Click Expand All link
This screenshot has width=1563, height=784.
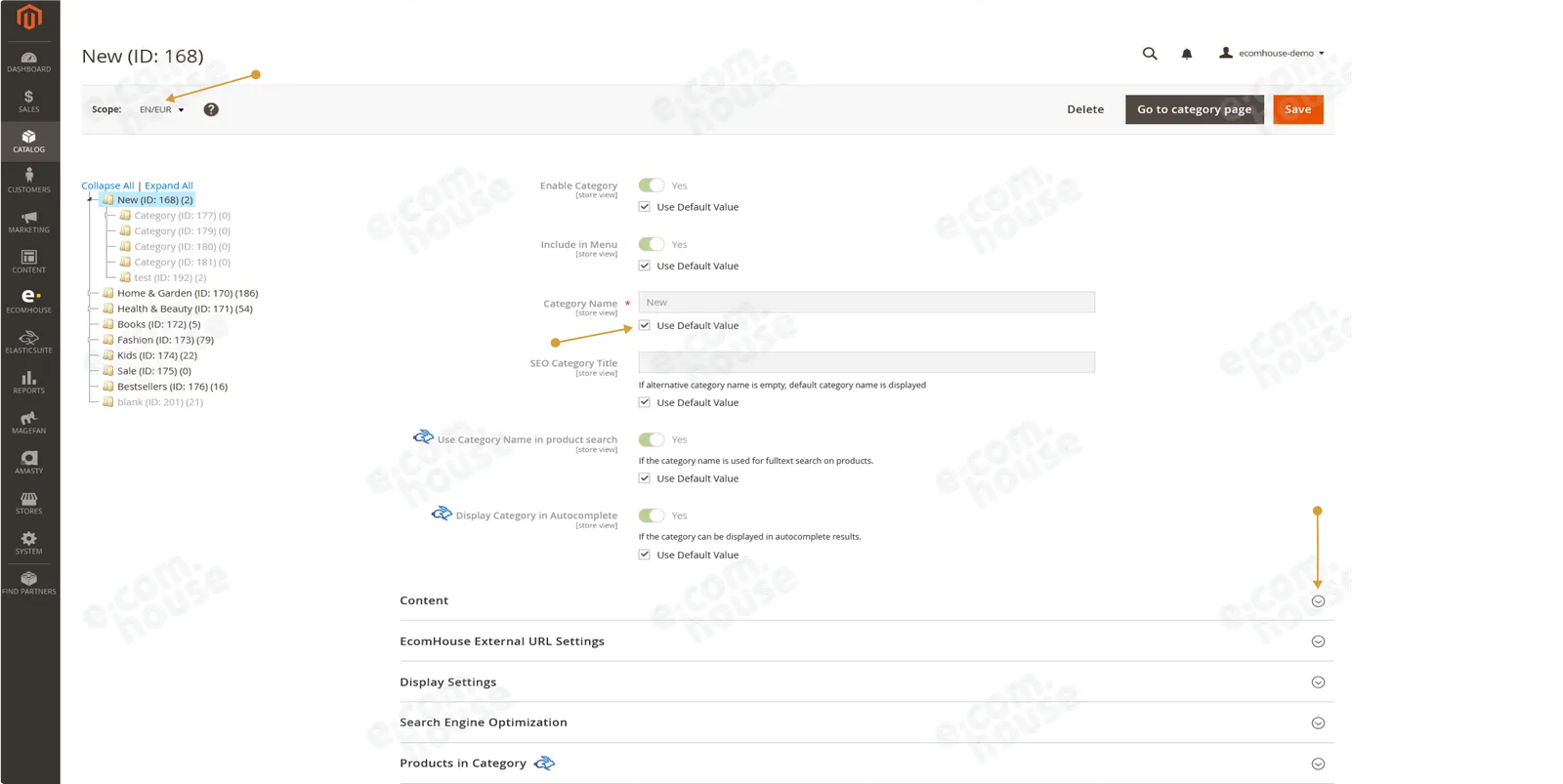169,186
